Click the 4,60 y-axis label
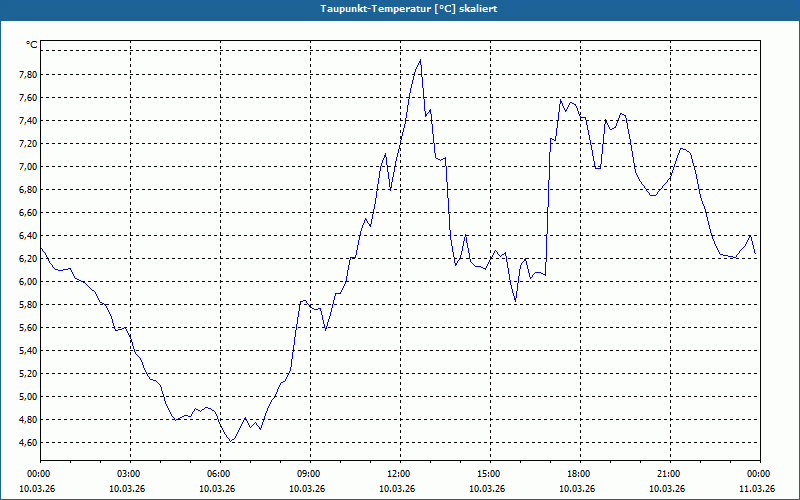 27,443
